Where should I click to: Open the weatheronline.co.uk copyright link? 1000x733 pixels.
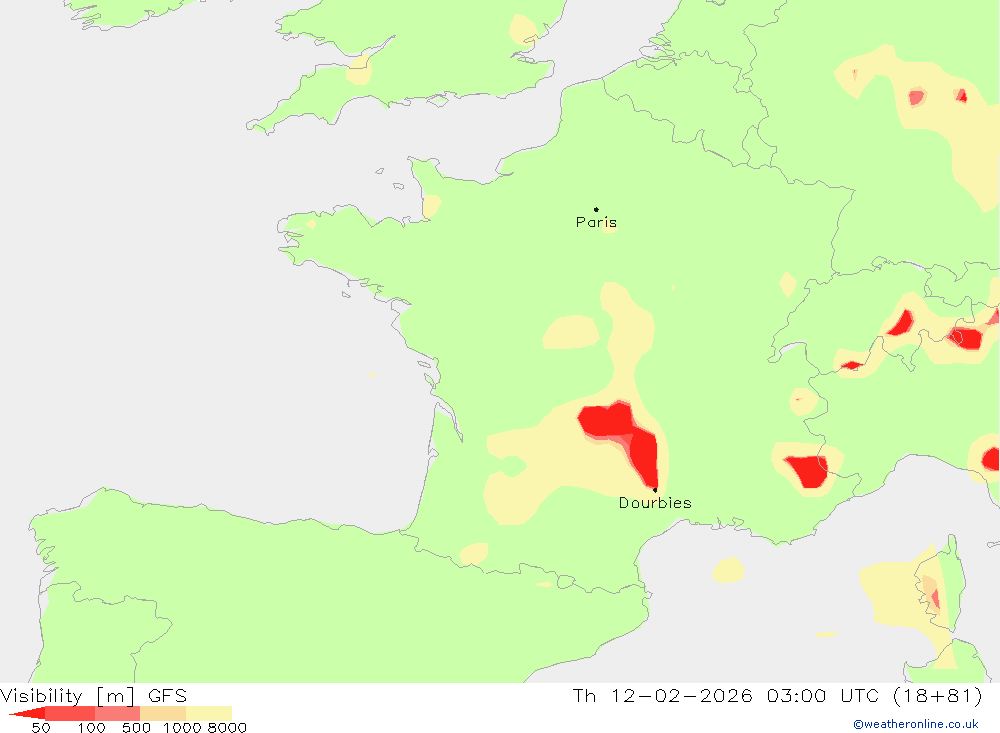click(x=915, y=724)
